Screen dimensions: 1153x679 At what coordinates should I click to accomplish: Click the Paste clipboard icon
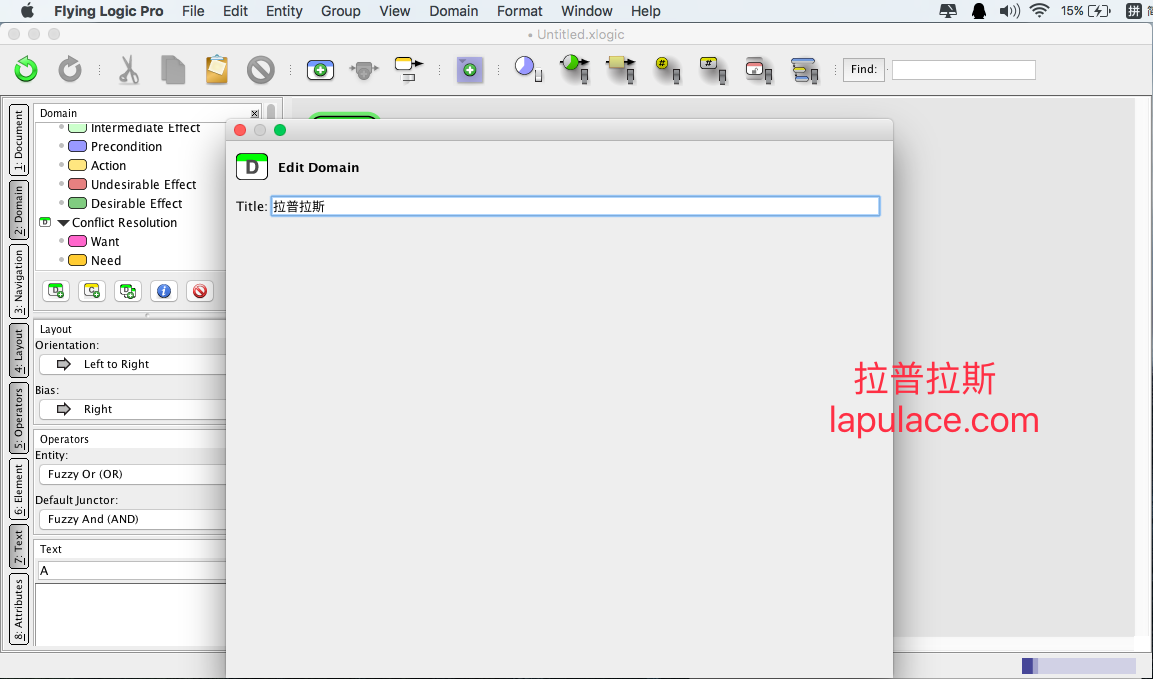[x=217, y=70]
